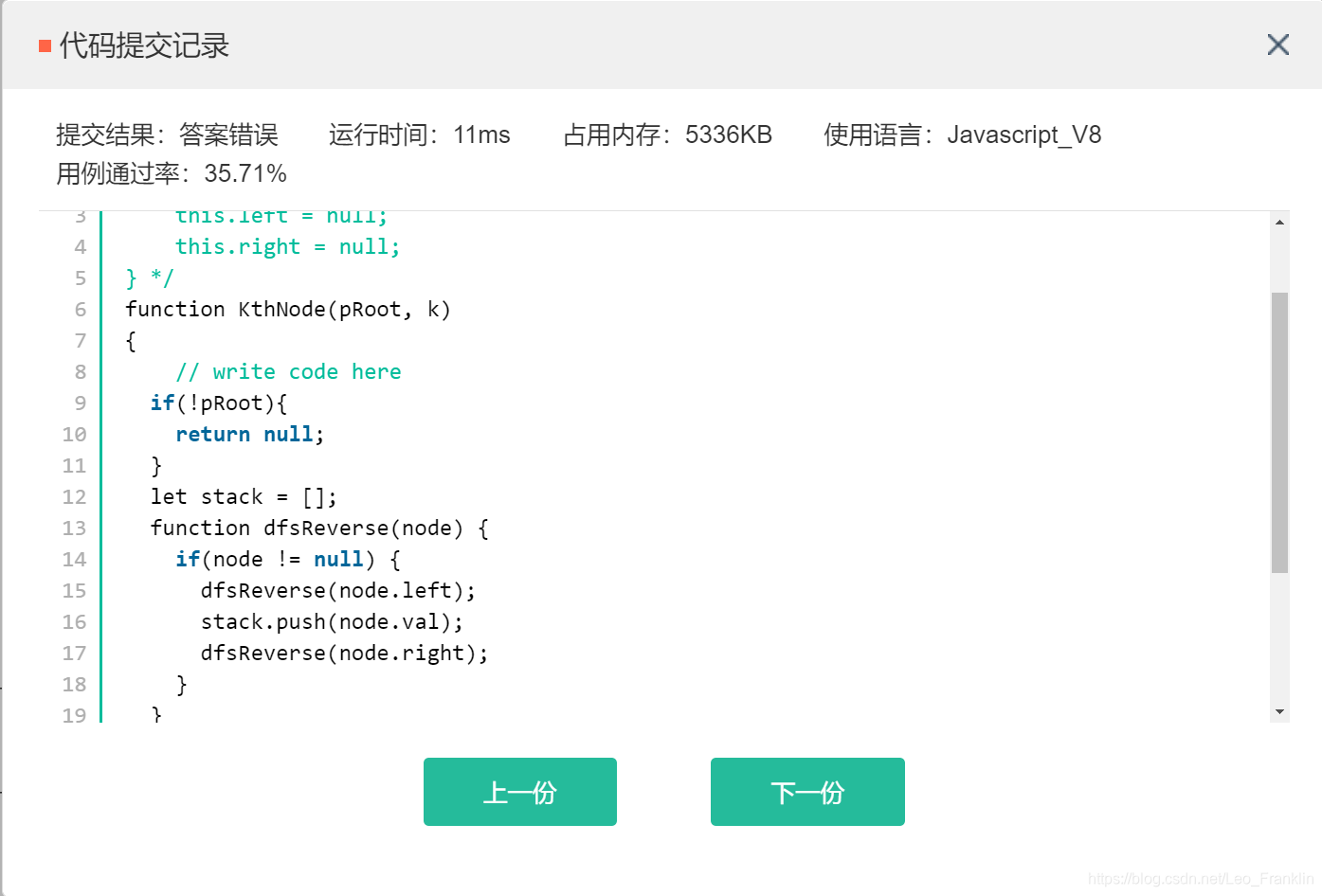Click code line 'dfsReverse(node.right);'

344,654
